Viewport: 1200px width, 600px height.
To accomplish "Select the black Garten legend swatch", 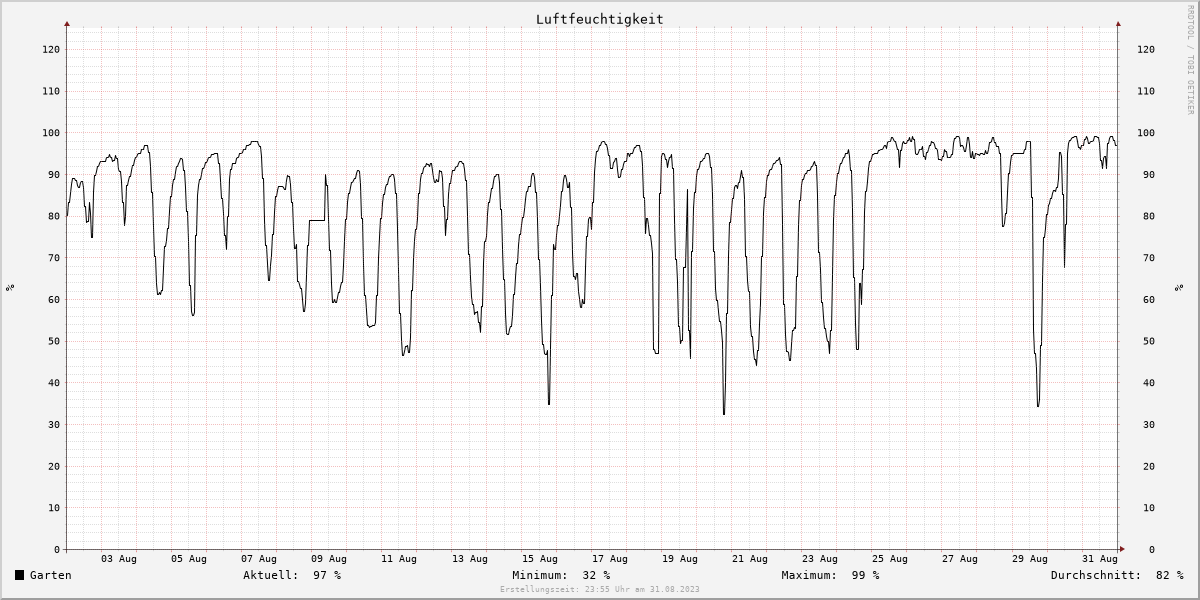I will pos(19,575).
